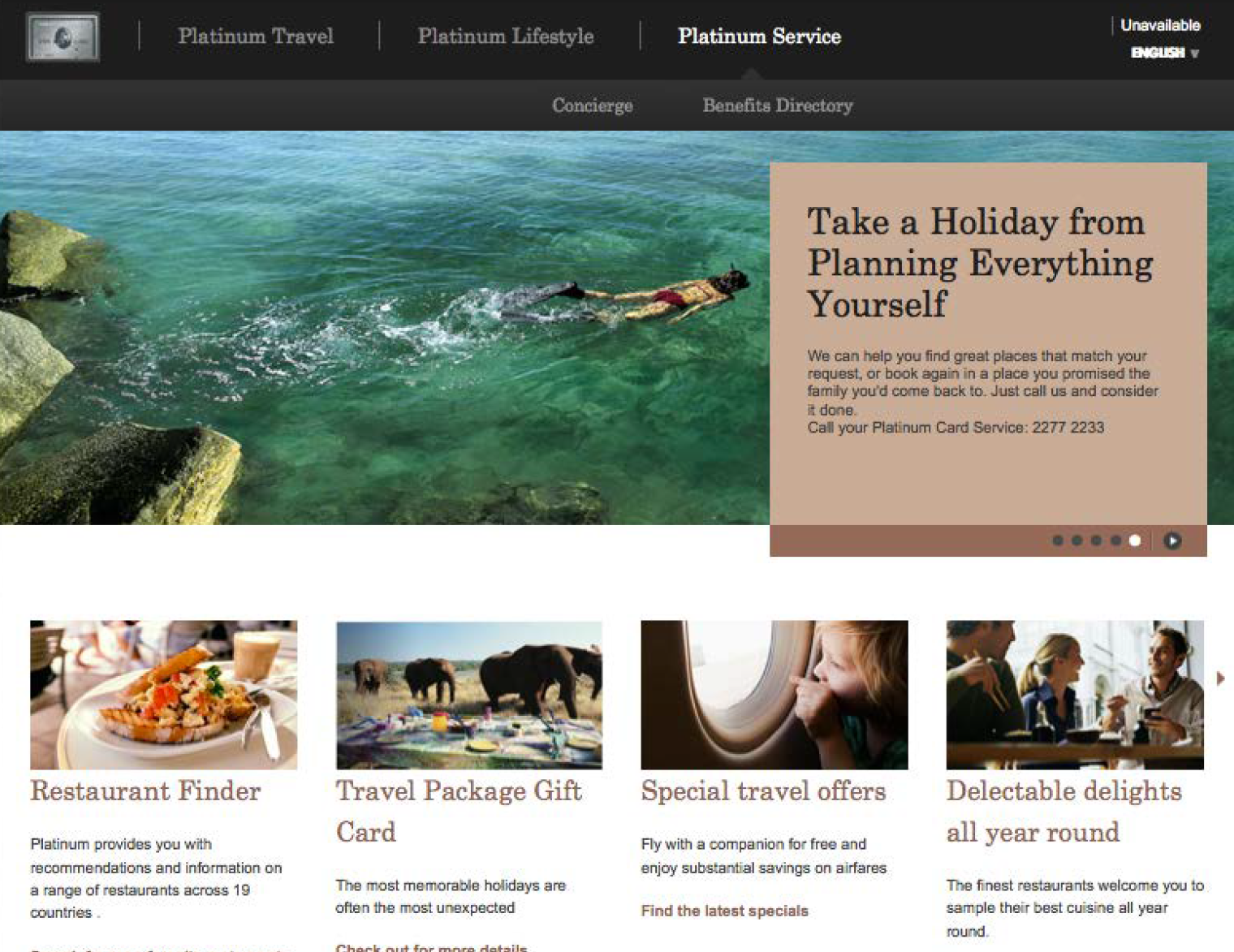Select the first carousel slide dot
1234x952 pixels.
pyautogui.click(x=1058, y=541)
